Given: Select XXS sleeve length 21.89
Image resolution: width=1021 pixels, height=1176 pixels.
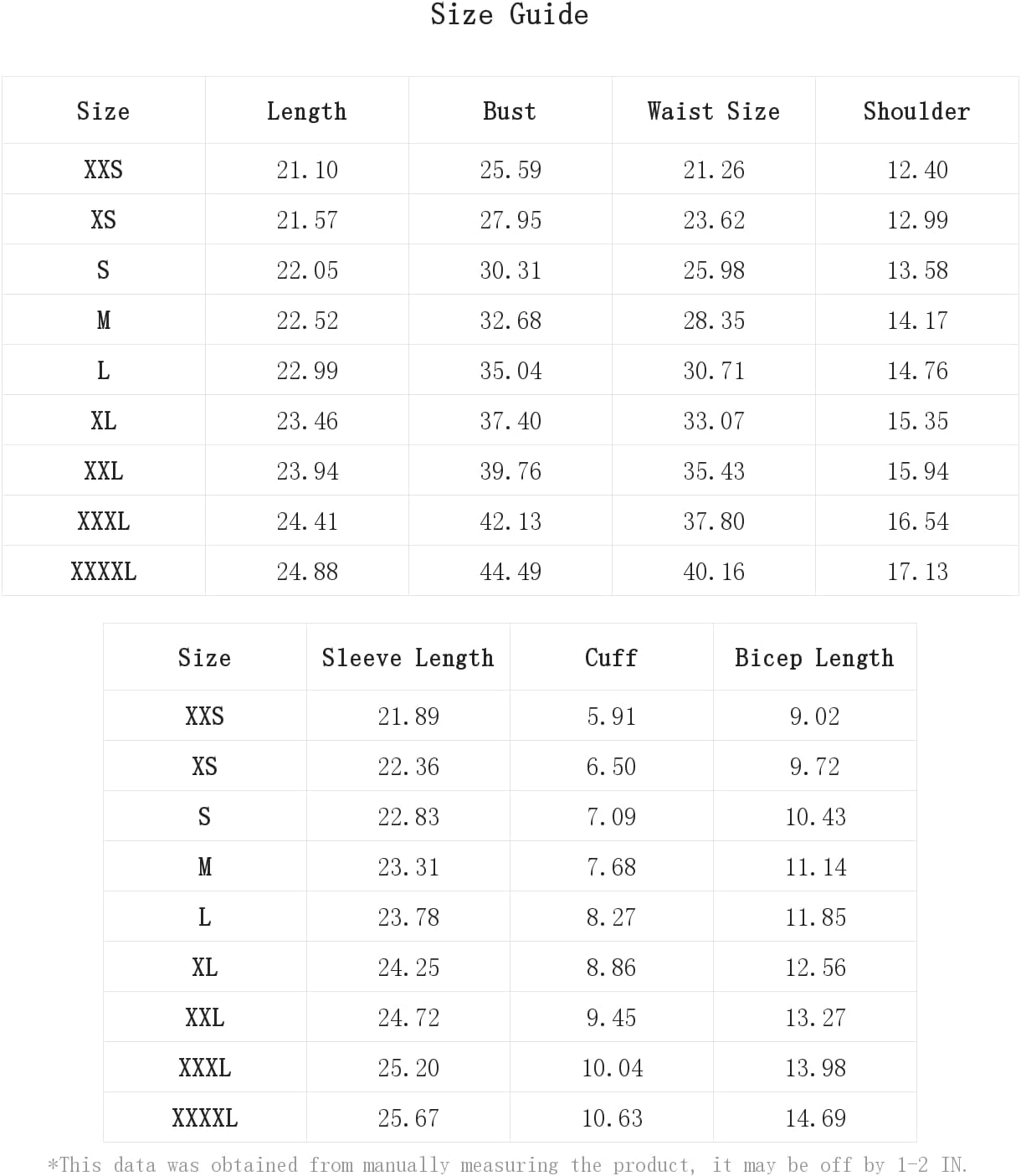Looking at the screenshot, I should click(408, 716).
